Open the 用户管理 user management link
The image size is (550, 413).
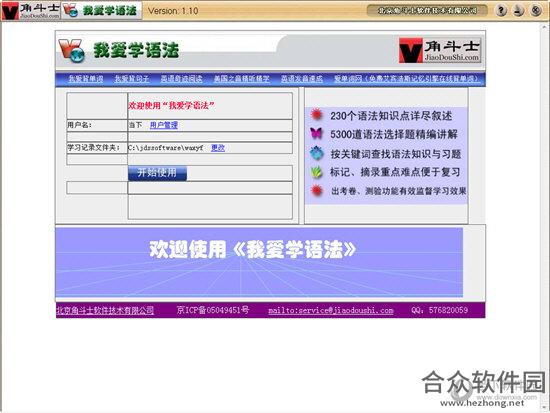click(x=164, y=125)
